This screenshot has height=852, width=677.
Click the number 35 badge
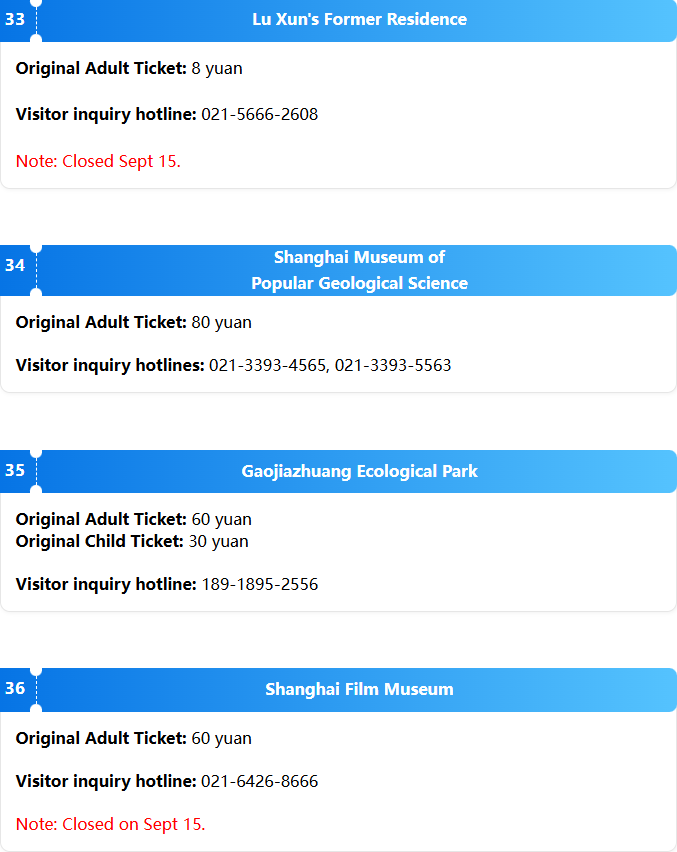click(15, 471)
